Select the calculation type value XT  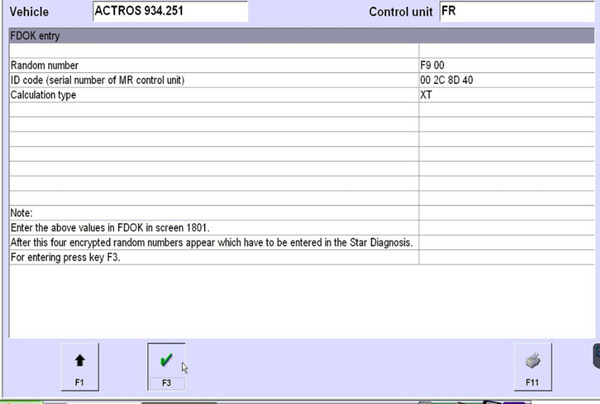tap(426, 95)
